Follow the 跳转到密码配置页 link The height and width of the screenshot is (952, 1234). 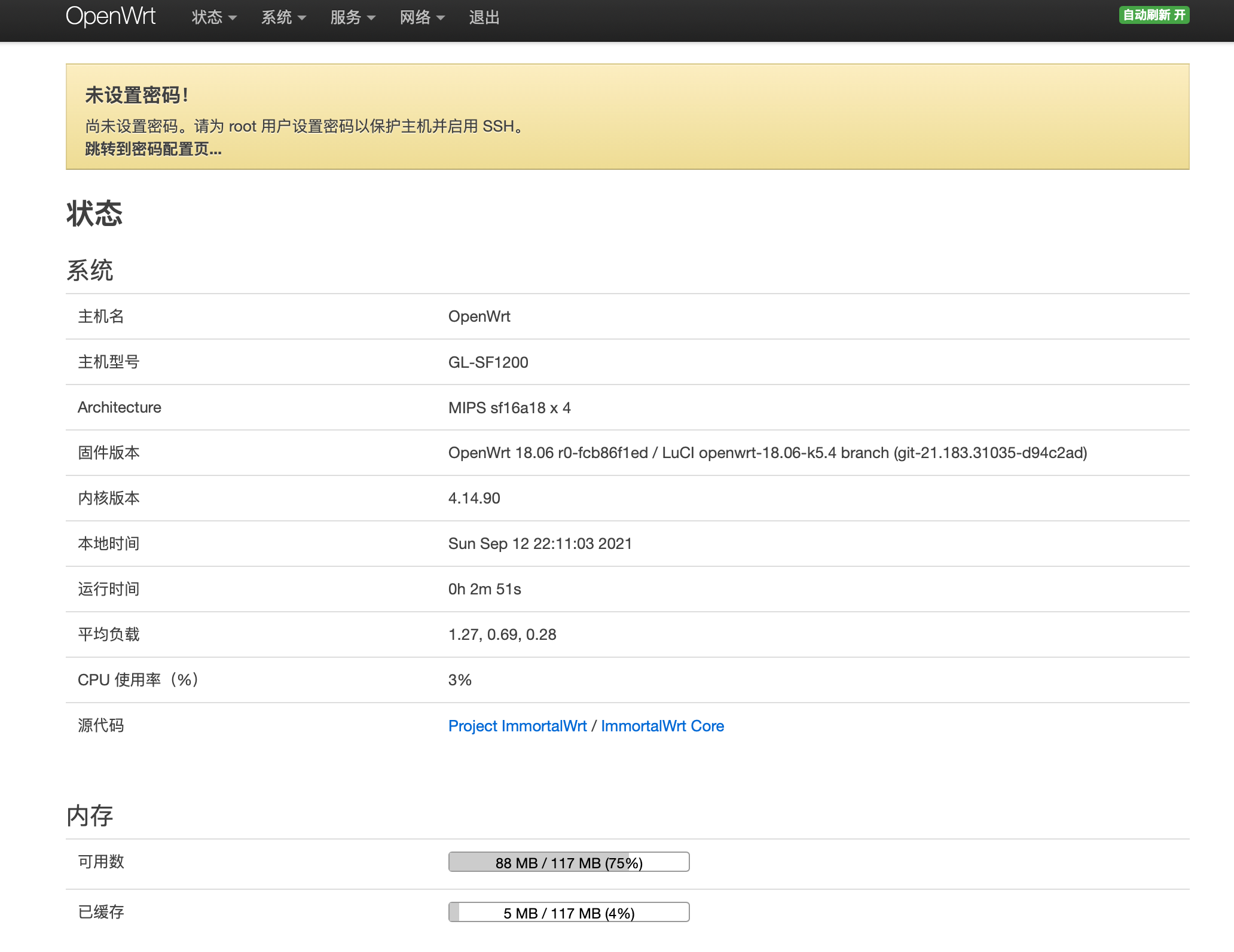coord(153,149)
